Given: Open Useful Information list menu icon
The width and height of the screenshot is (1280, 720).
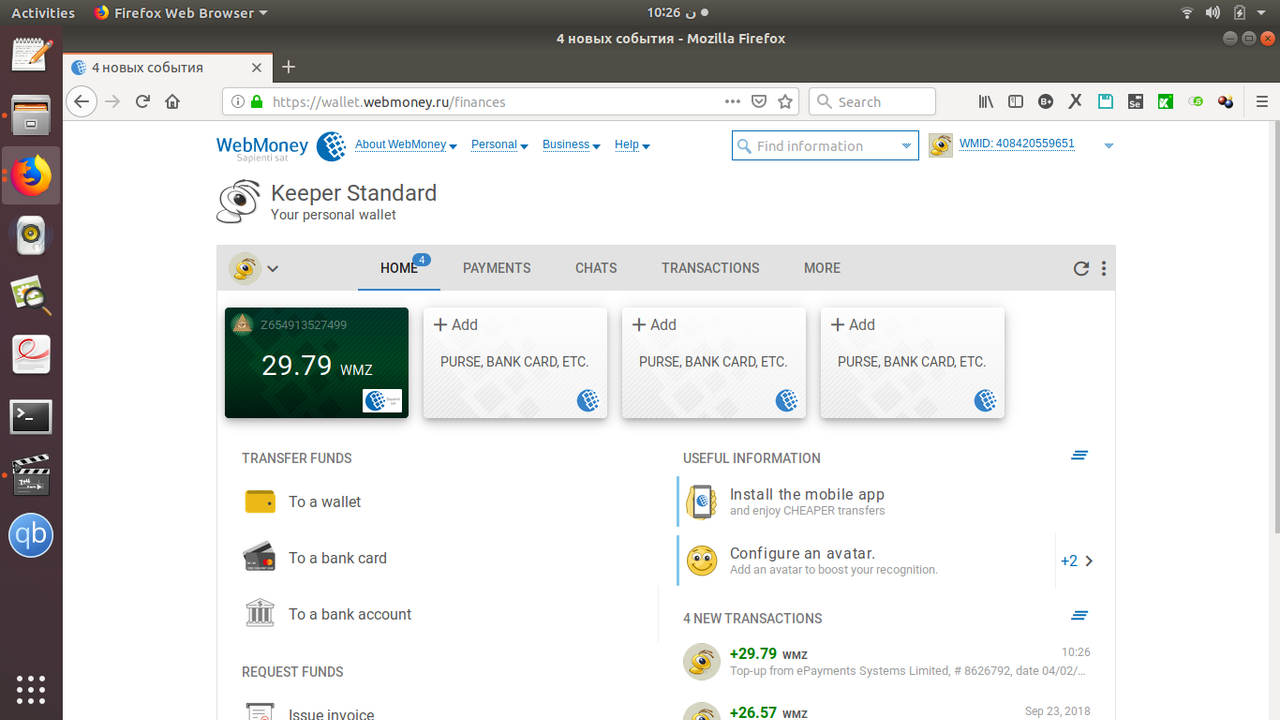Looking at the screenshot, I should (1079, 456).
